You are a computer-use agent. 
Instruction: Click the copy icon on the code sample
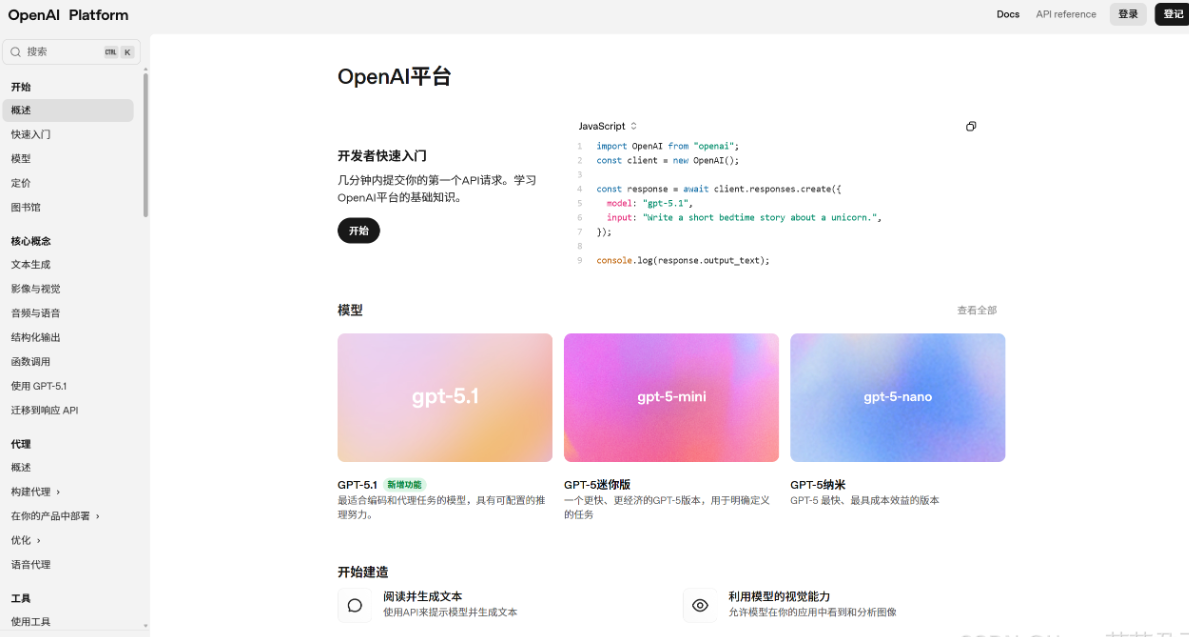(x=971, y=126)
